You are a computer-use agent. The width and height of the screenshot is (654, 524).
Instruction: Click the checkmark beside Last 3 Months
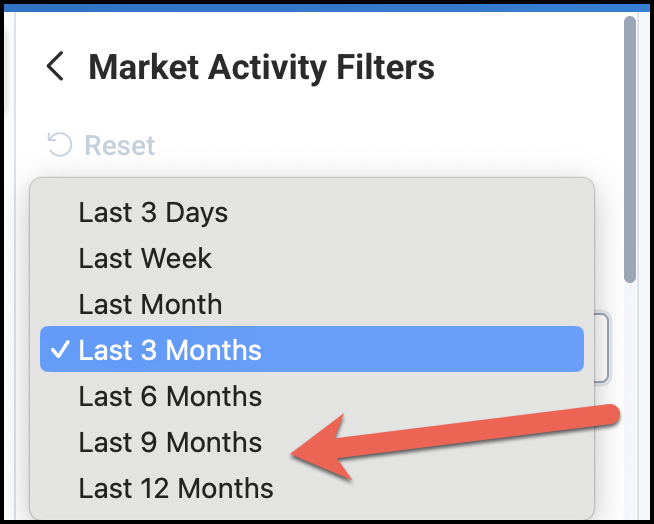point(61,350)
